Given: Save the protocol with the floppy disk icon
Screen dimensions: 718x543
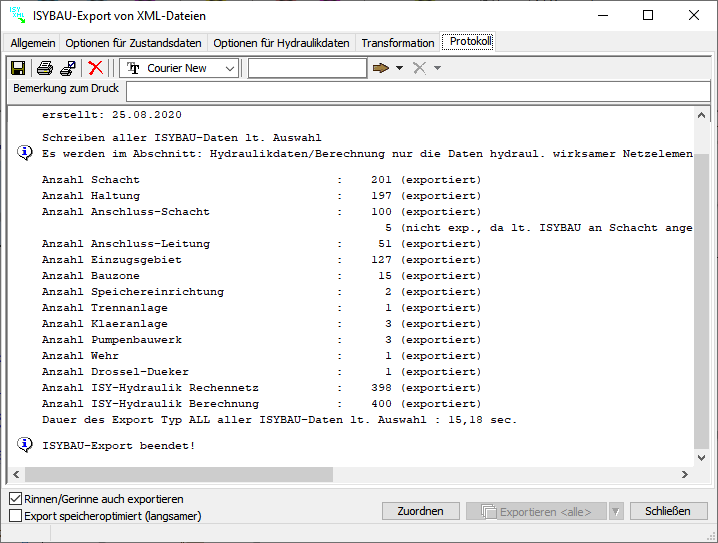Looking at the screenshot, I should pos(18,68).
